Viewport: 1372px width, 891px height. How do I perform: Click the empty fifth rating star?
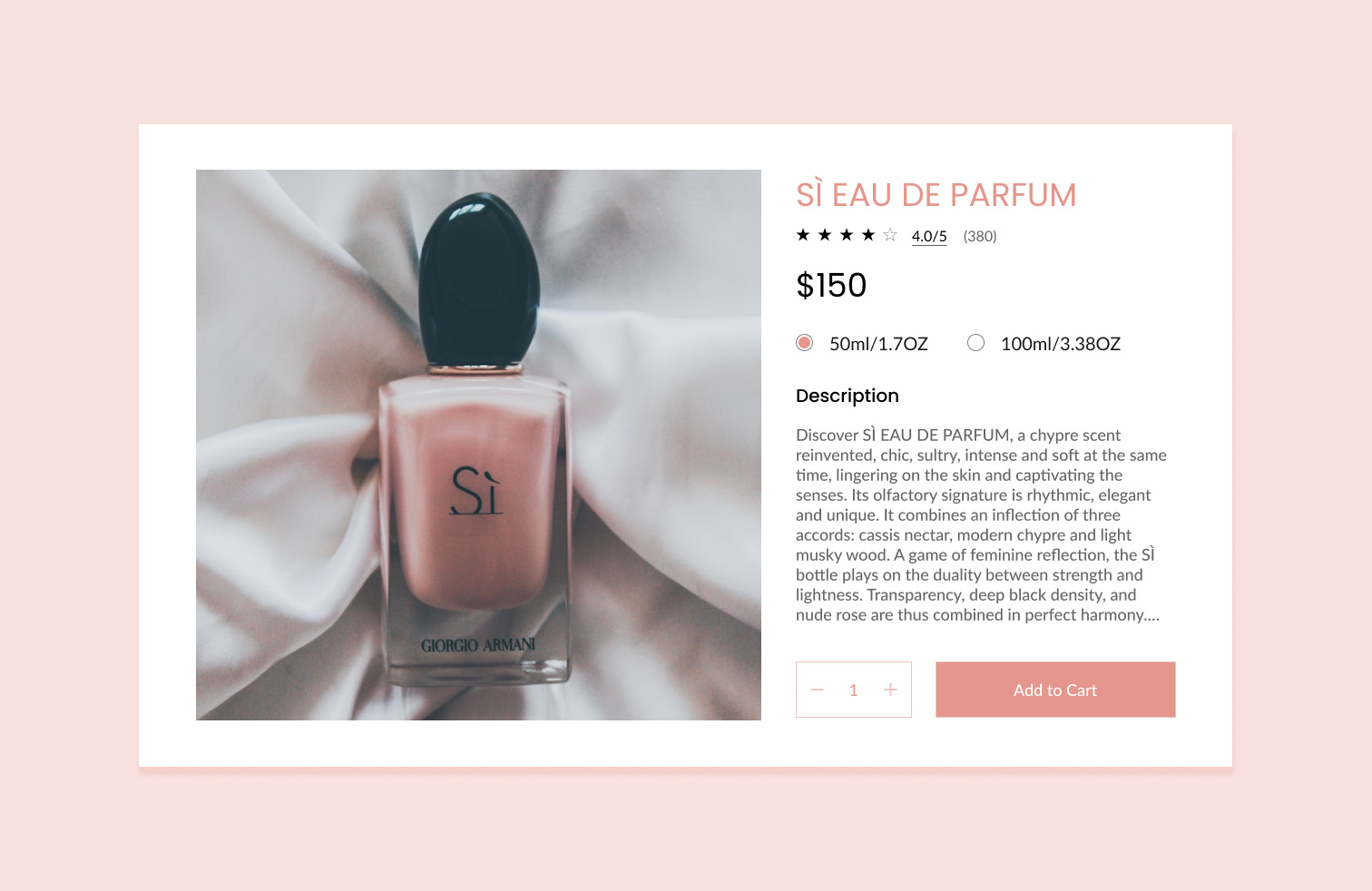click(890, 235)
